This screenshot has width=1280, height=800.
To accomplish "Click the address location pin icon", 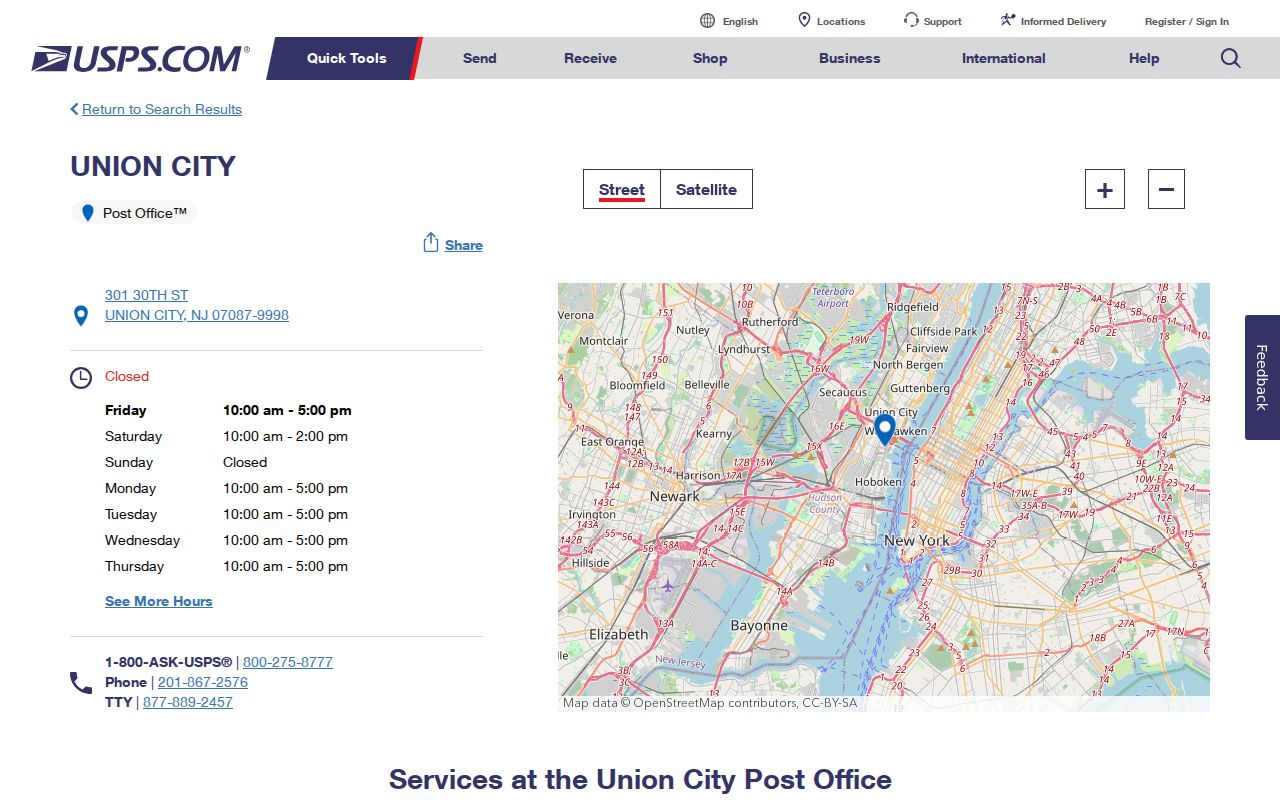I will (x=81, y=316).
